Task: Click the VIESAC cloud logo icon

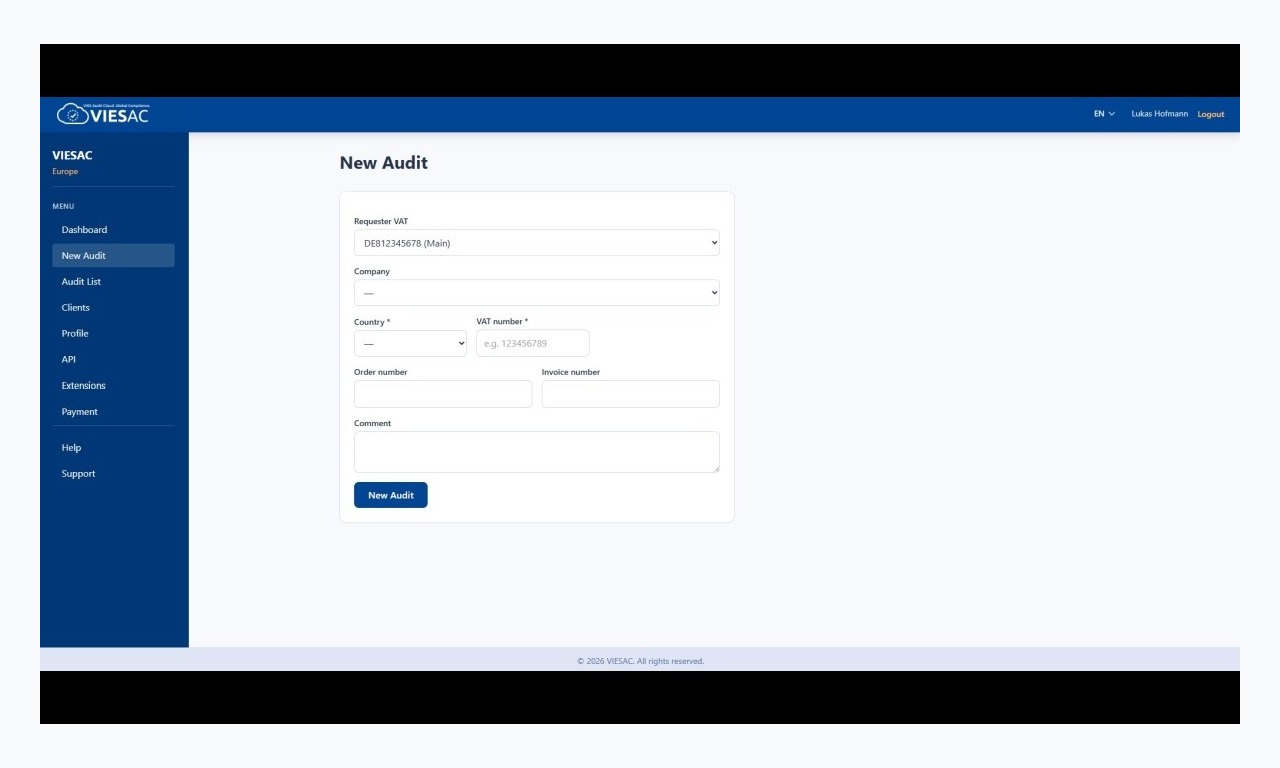Action: coord(72,114)
